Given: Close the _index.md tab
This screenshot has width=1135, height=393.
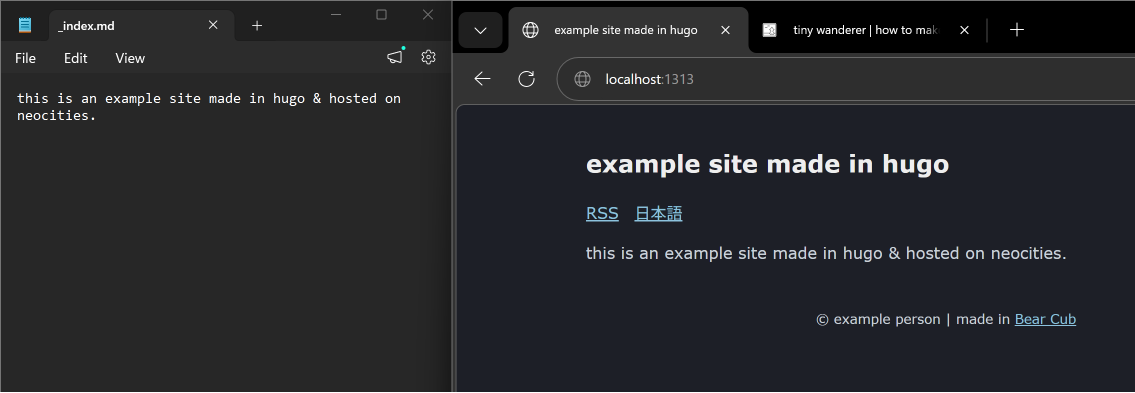Looking at the screenshot, I should (x=213, y=25).
